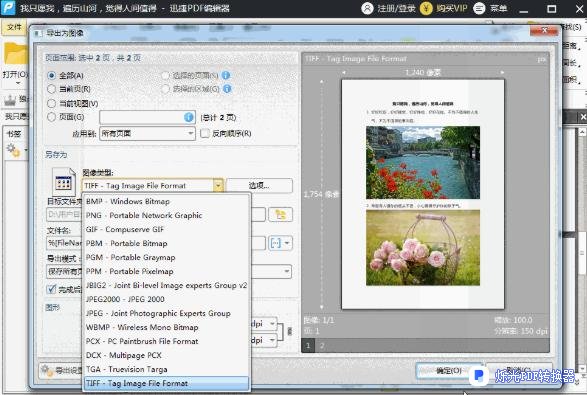Viewport: 587px width, 395px height.
Task: Select the 选择的页面 radio option
Action: pos(165,76)
